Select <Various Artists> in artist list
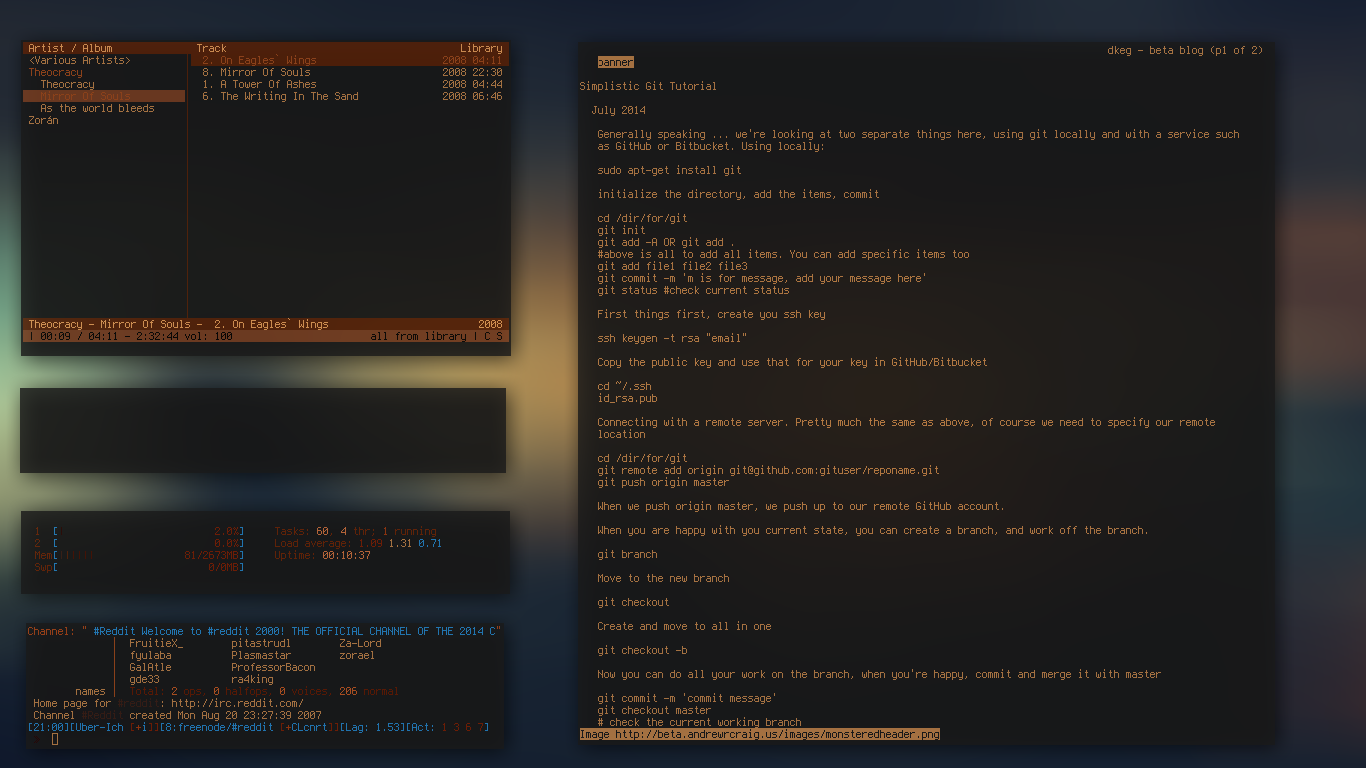1366x768 pixels. (x=79, y=60)
